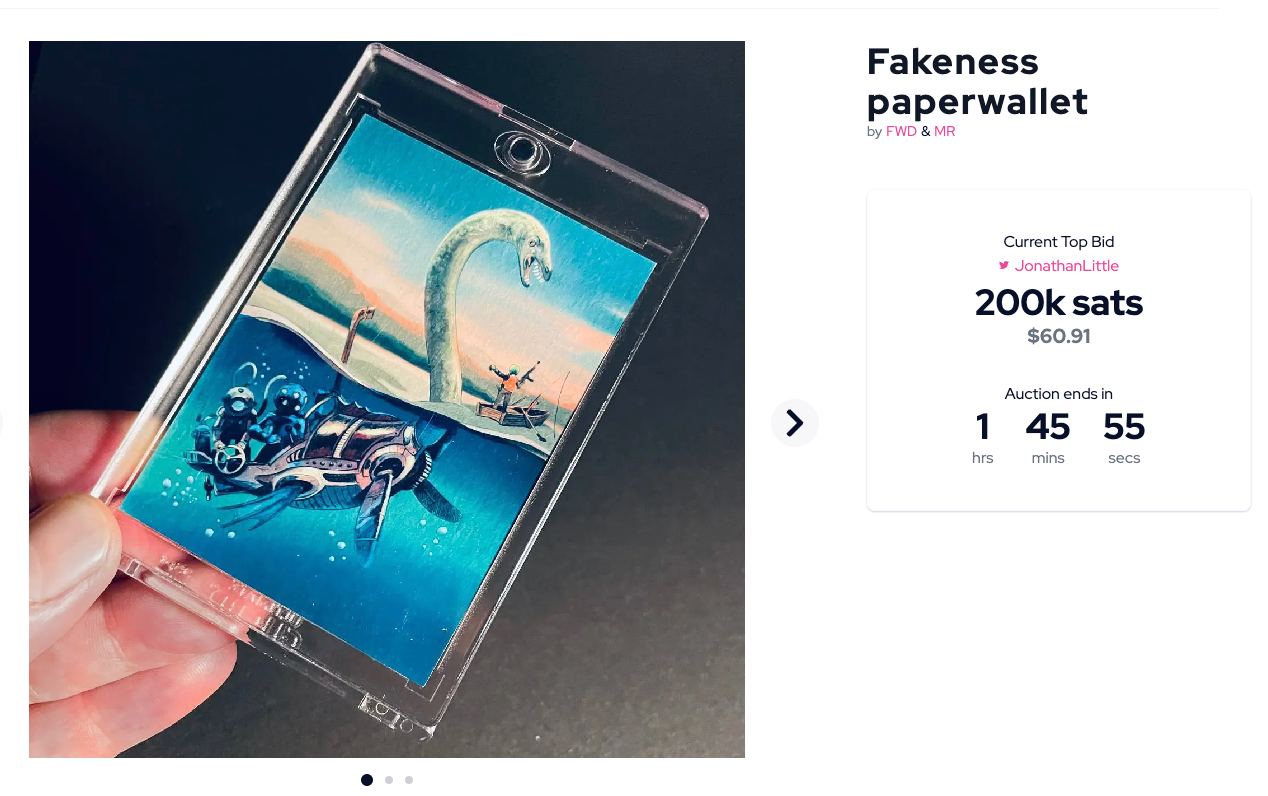Click the paperwallet card photo
Viewport: 1268px width, 796px height.
387,399
